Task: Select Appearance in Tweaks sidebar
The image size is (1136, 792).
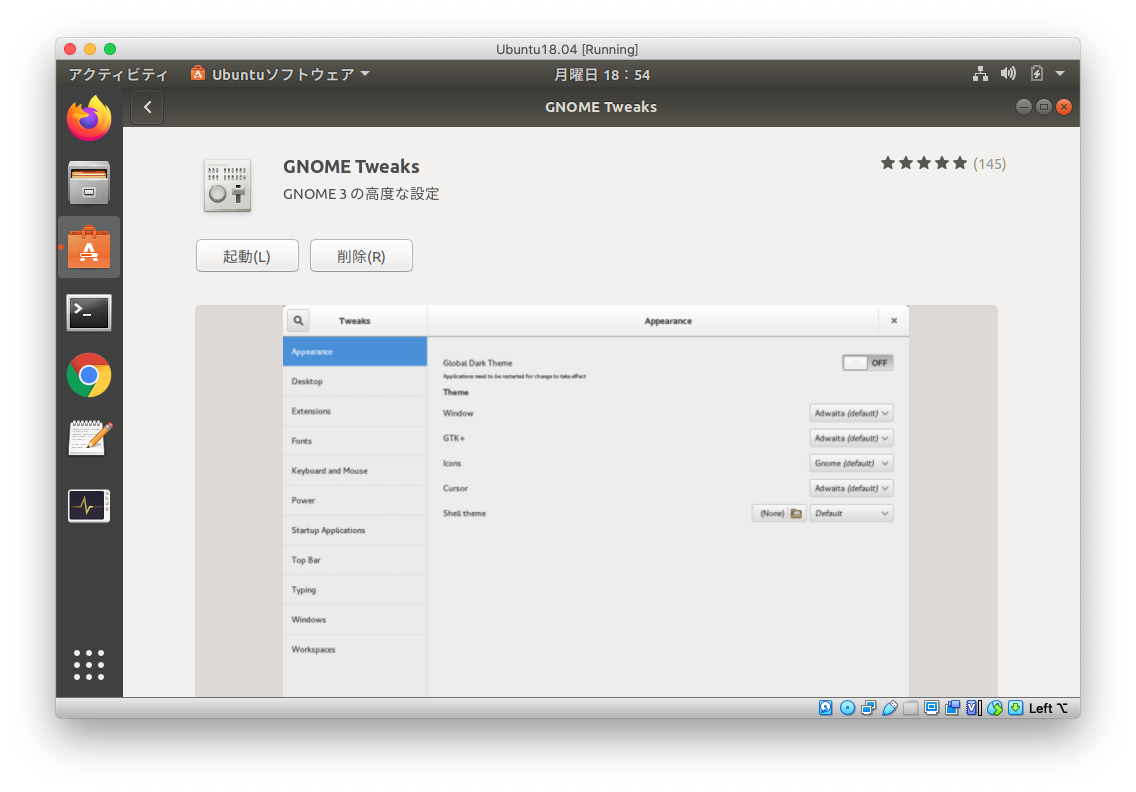Action: [355, 351]
